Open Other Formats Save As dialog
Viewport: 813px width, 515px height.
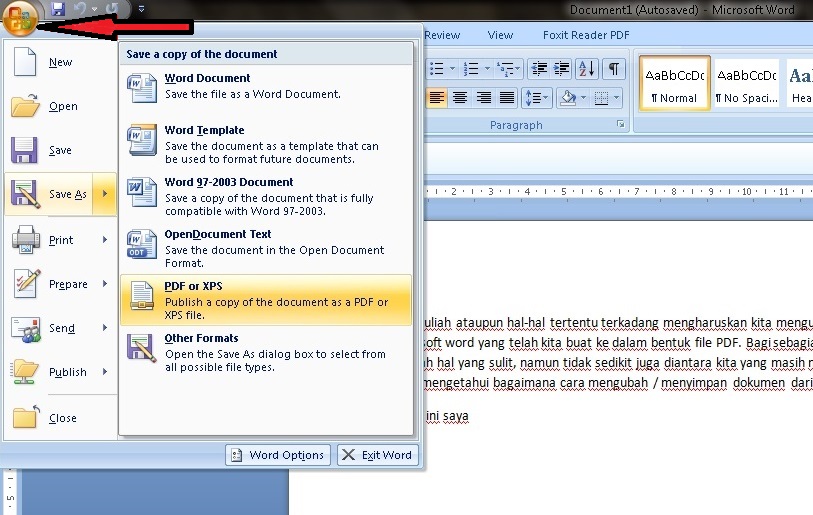266,353
